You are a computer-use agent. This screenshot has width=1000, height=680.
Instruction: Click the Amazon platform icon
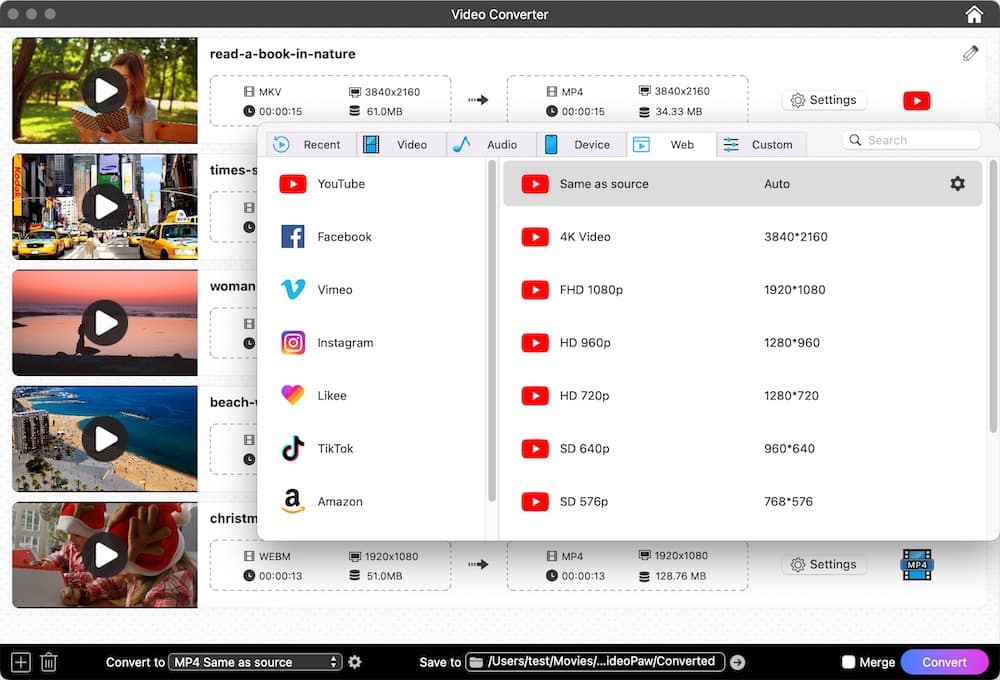click(x=292, y=501)
